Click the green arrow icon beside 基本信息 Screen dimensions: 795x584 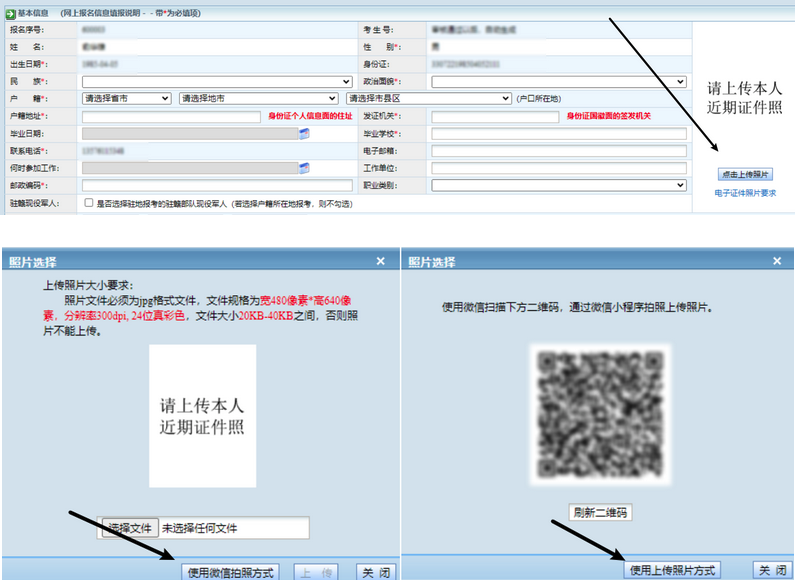9,14
